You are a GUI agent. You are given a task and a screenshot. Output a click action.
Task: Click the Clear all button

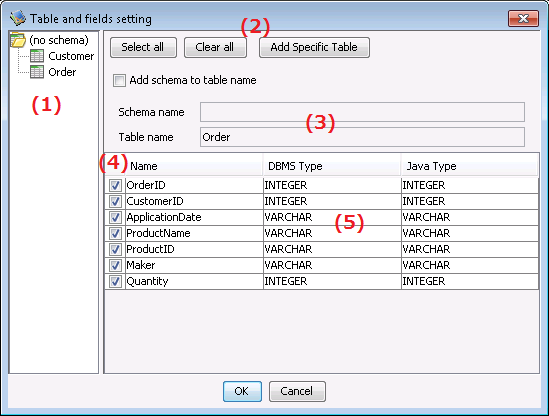click(215, 47)
